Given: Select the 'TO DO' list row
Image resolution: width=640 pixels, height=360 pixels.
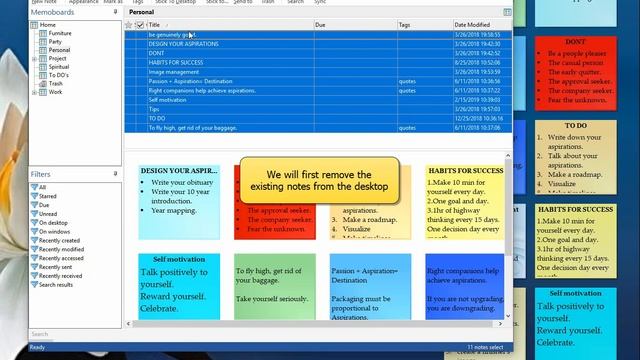Looking at the screenshot, I should tap(318, 119).
